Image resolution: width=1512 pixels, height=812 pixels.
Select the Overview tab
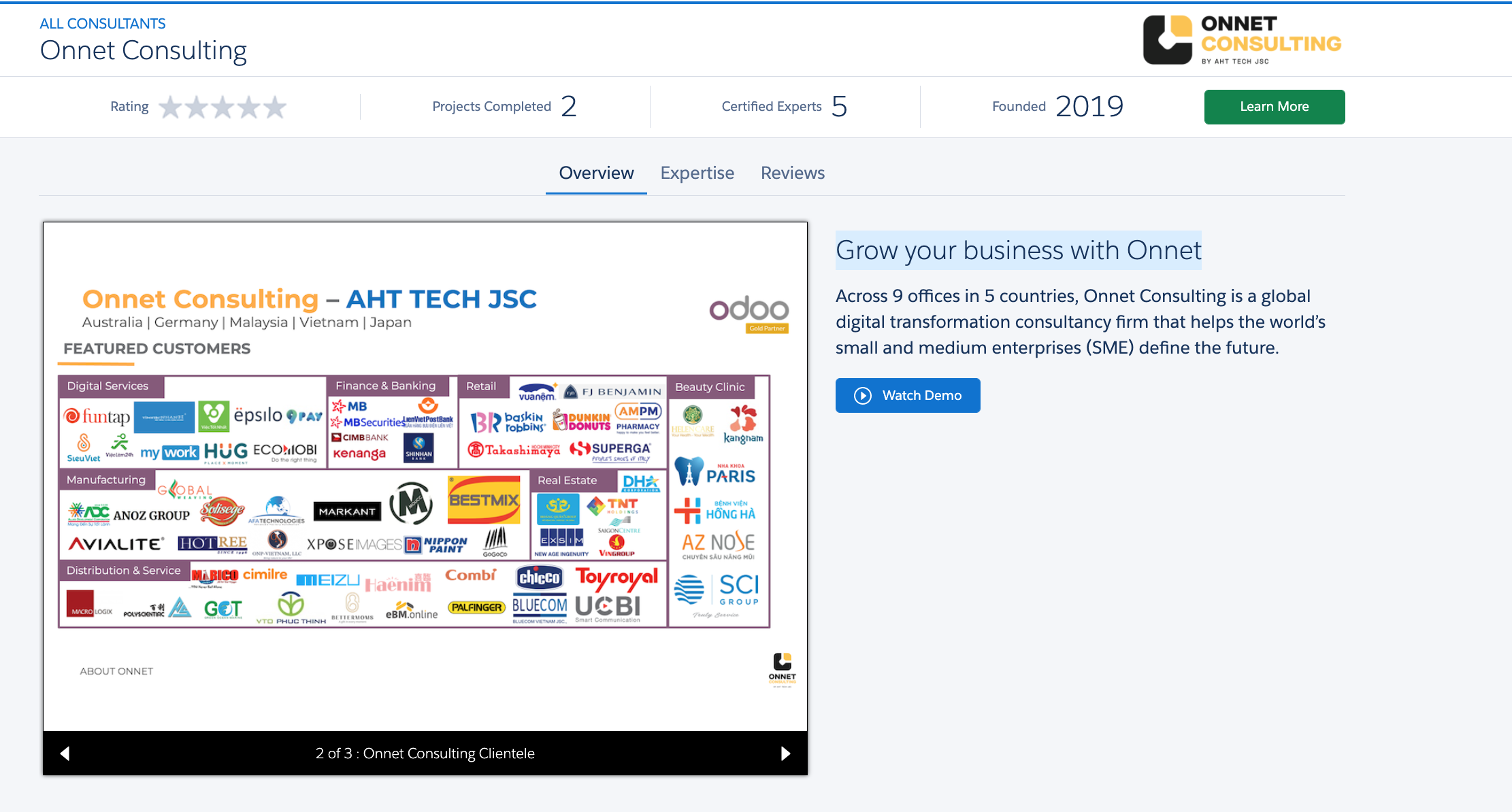point(596,173)
